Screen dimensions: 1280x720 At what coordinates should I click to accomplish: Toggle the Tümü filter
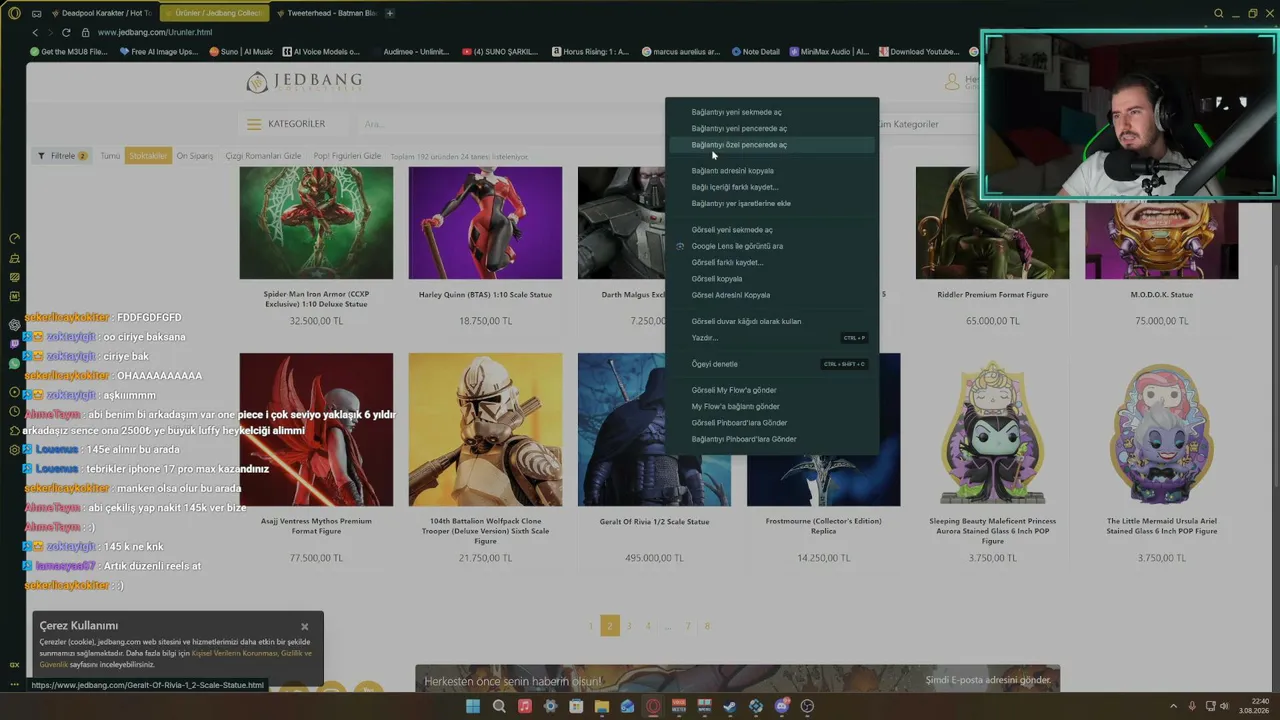tap(110, 156)
